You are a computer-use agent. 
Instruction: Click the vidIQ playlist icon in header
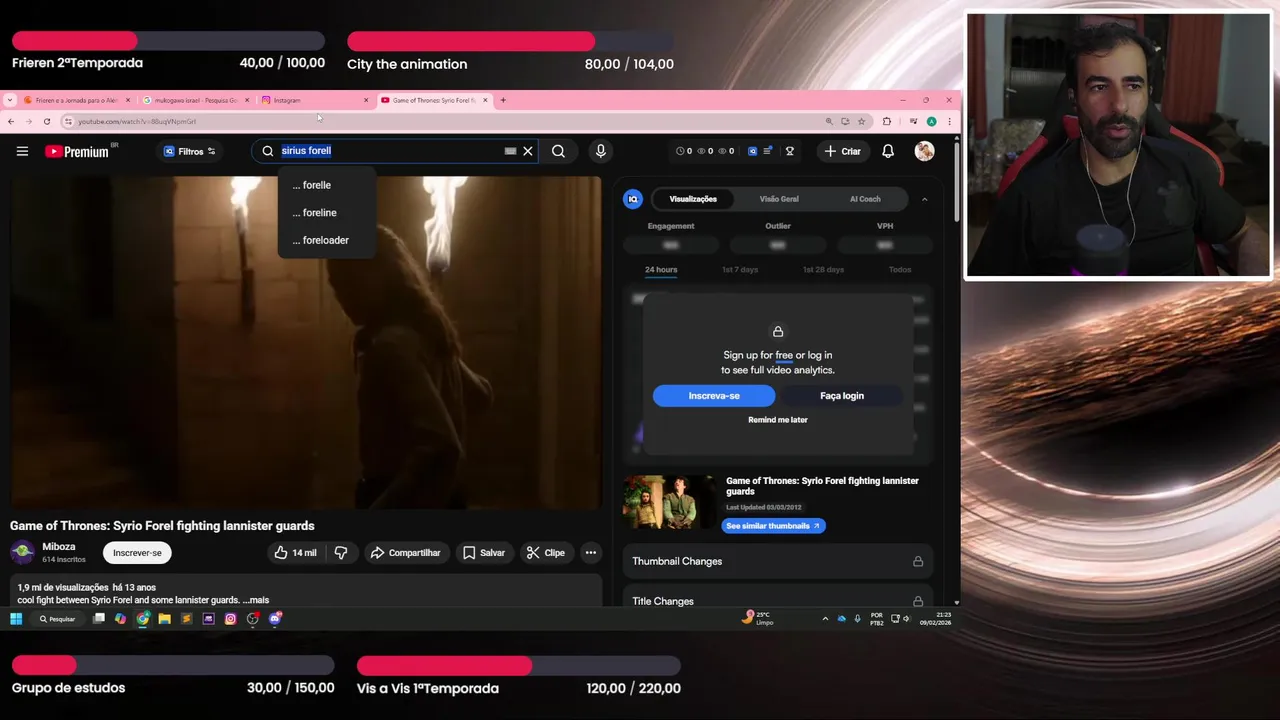coord(767,151)
